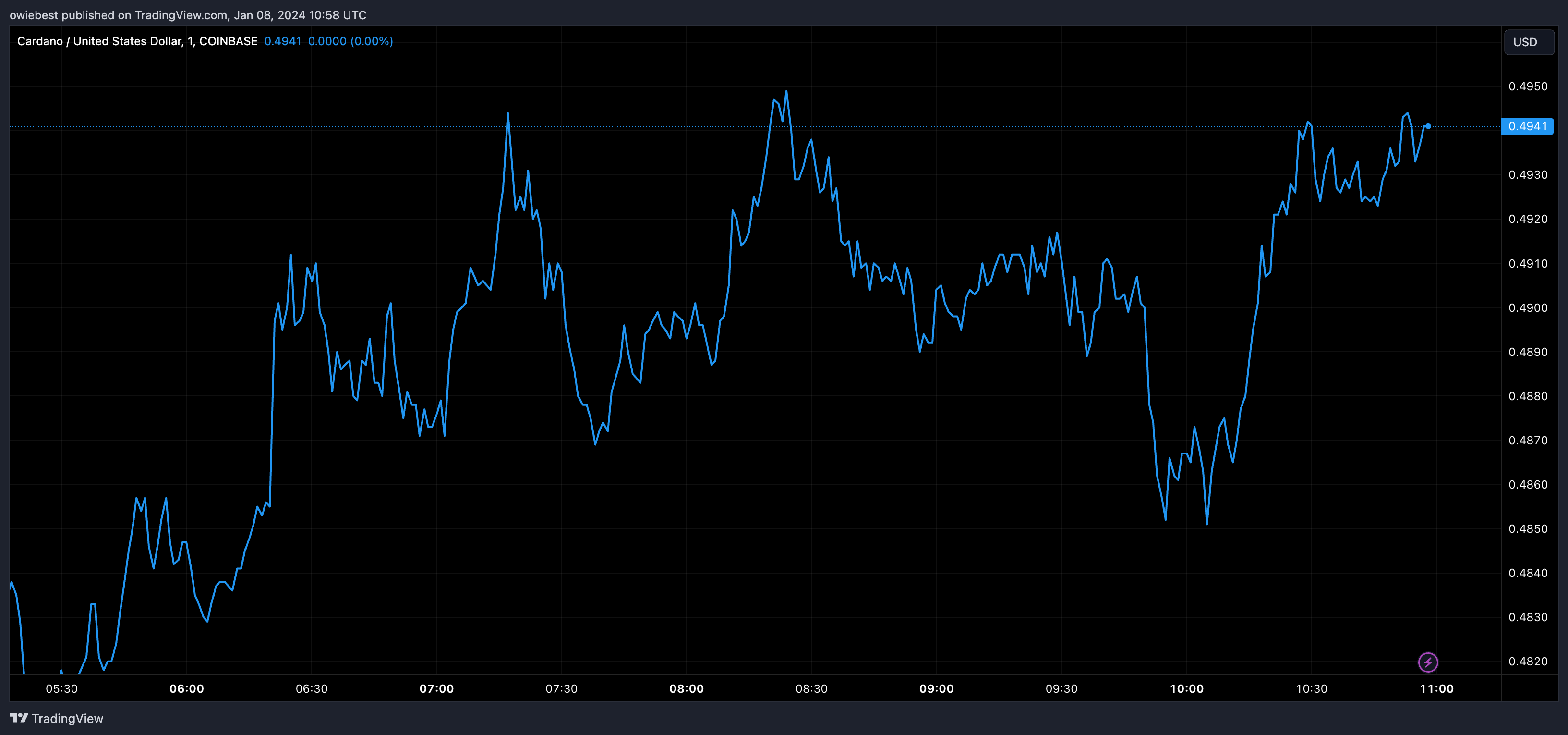
Task: Click the 08:00 time axis label
Action: pyautogui.click(x=687, y=689)
